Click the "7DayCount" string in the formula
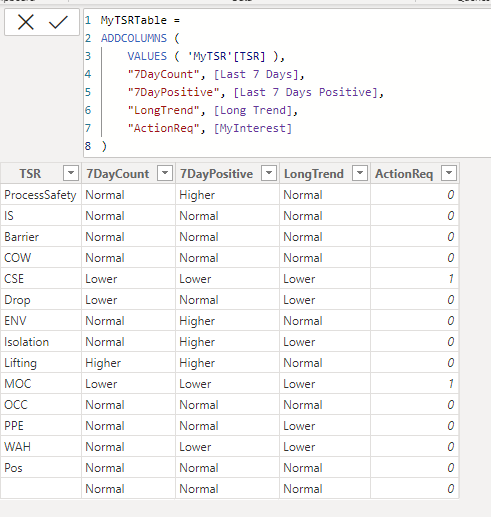 tap(163, 74)
